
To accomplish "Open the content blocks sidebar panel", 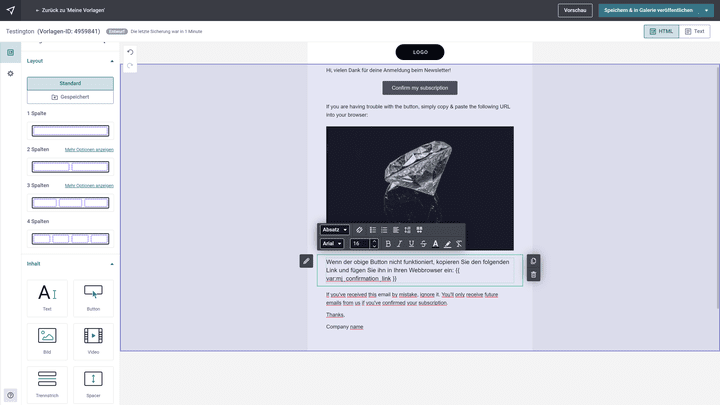I will (11, 52).
